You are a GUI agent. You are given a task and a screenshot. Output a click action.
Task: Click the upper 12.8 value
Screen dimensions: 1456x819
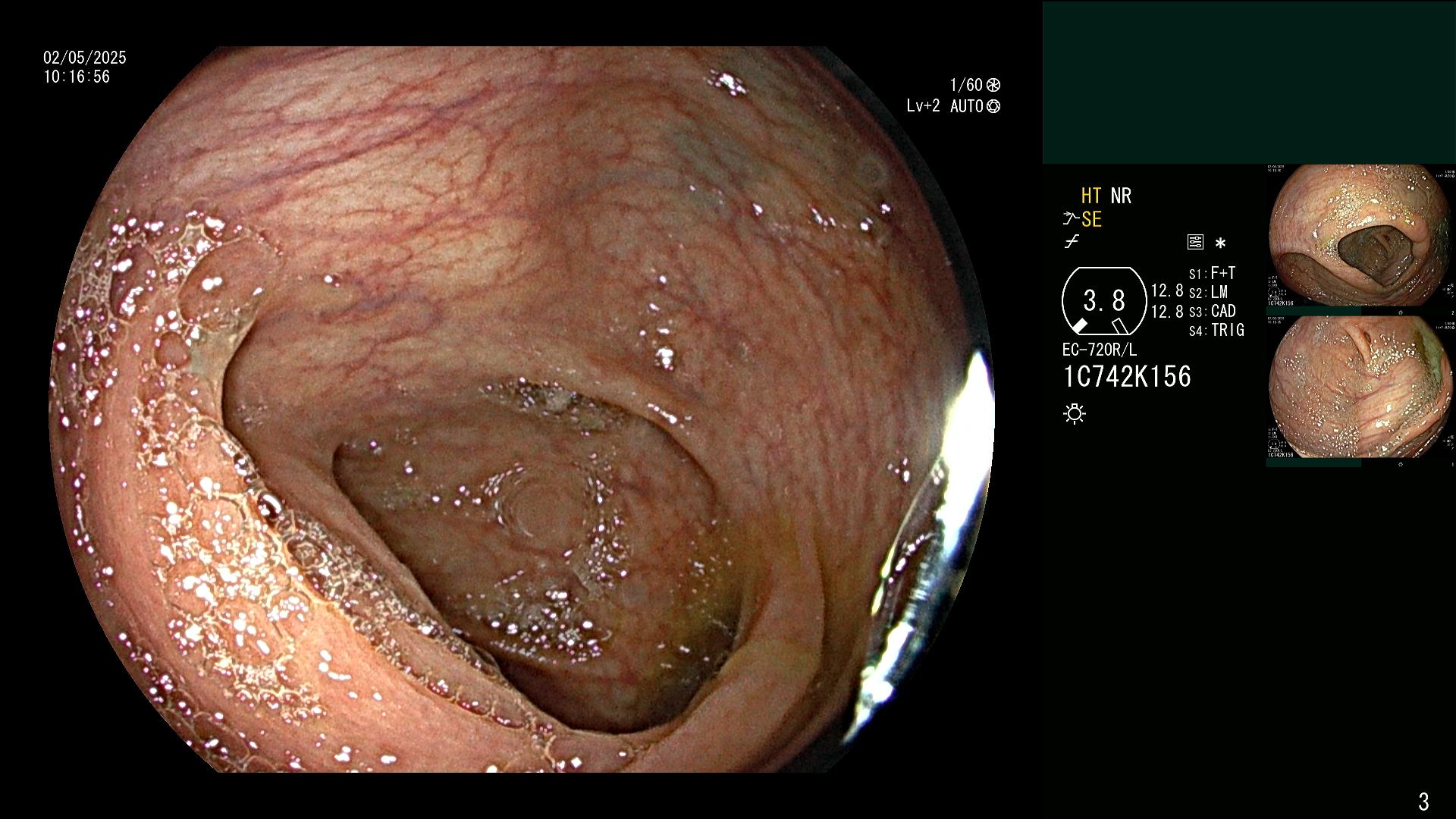(x=1167, y=291)
